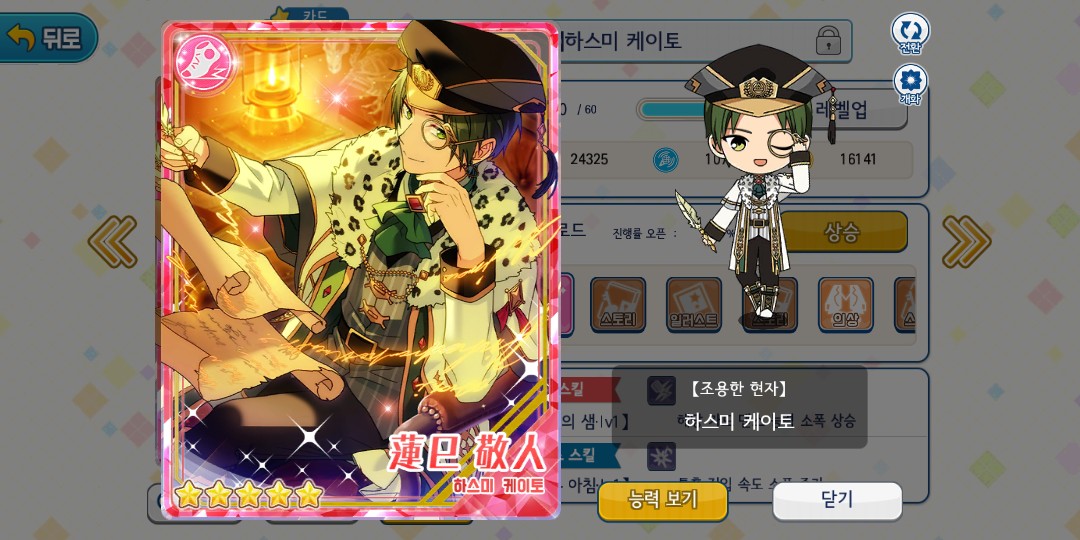The image size is (1080, 540).
Task: Tap the 전환 switch icon
Action: pos(910,31)
